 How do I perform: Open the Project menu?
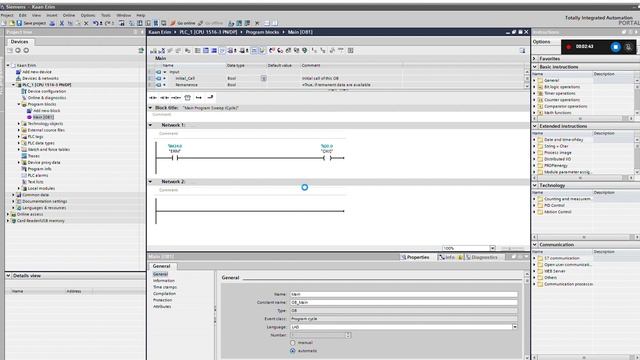pos(7,15)
